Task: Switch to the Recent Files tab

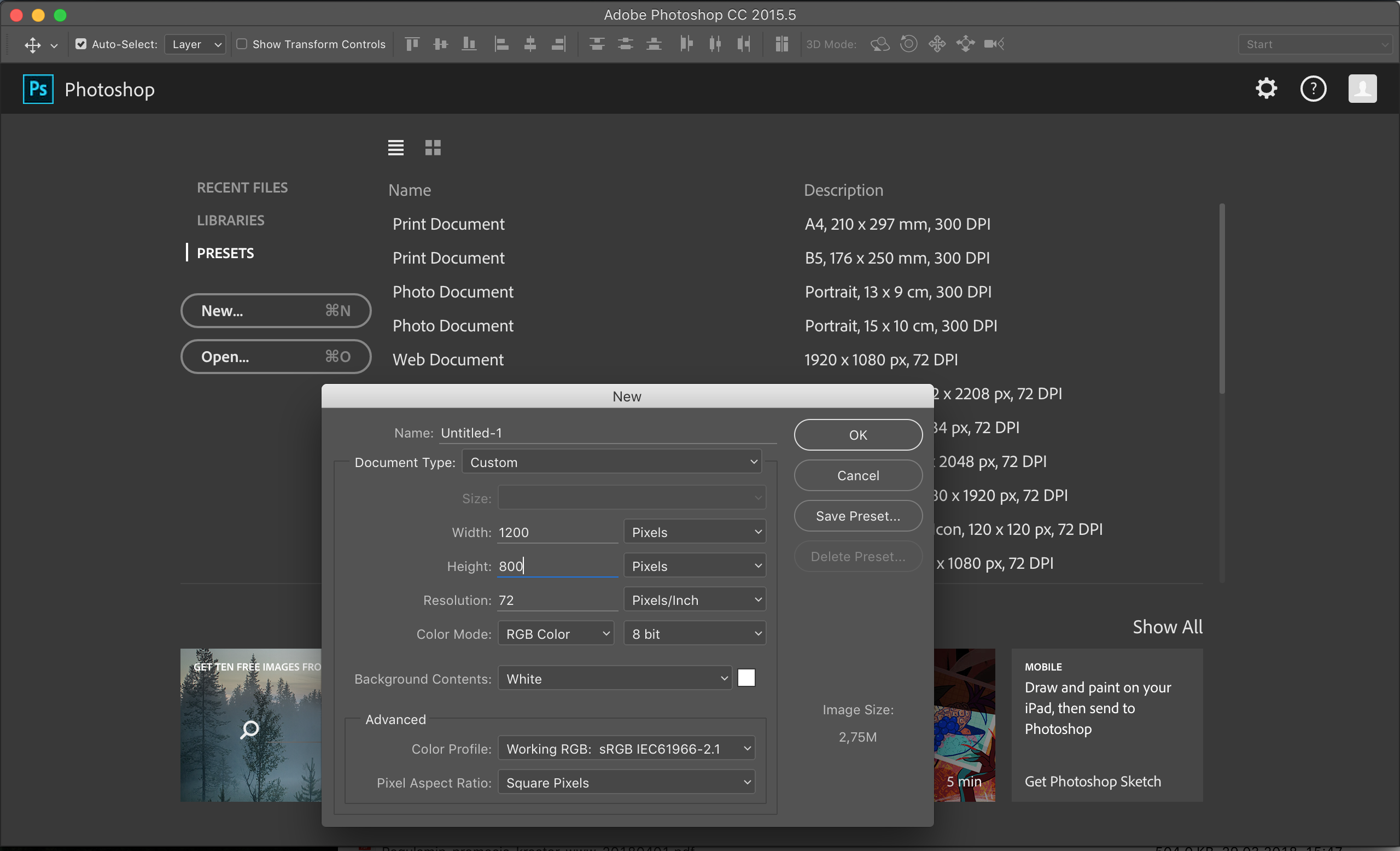Action: point(242,188)
